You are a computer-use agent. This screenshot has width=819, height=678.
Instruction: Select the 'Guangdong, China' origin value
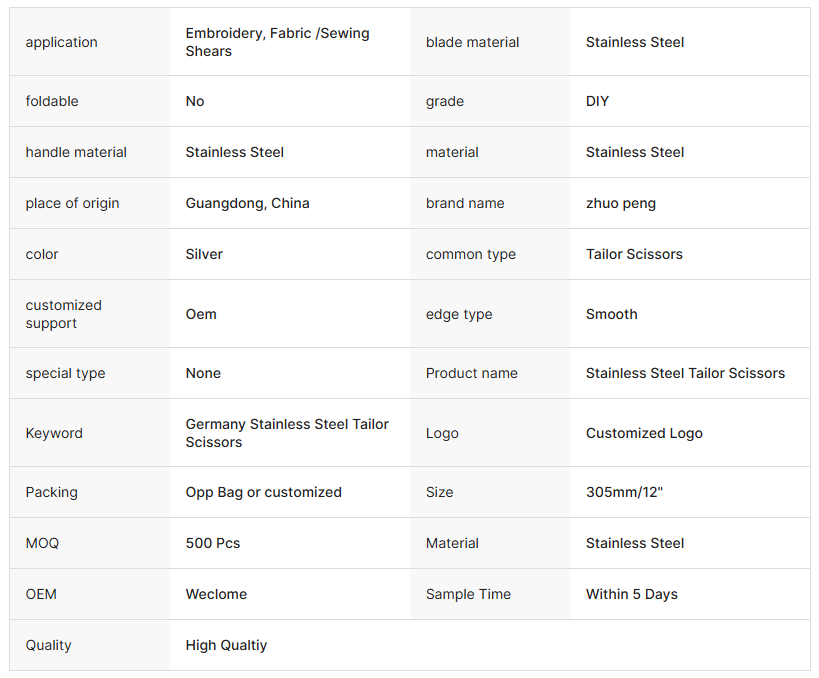247,203
